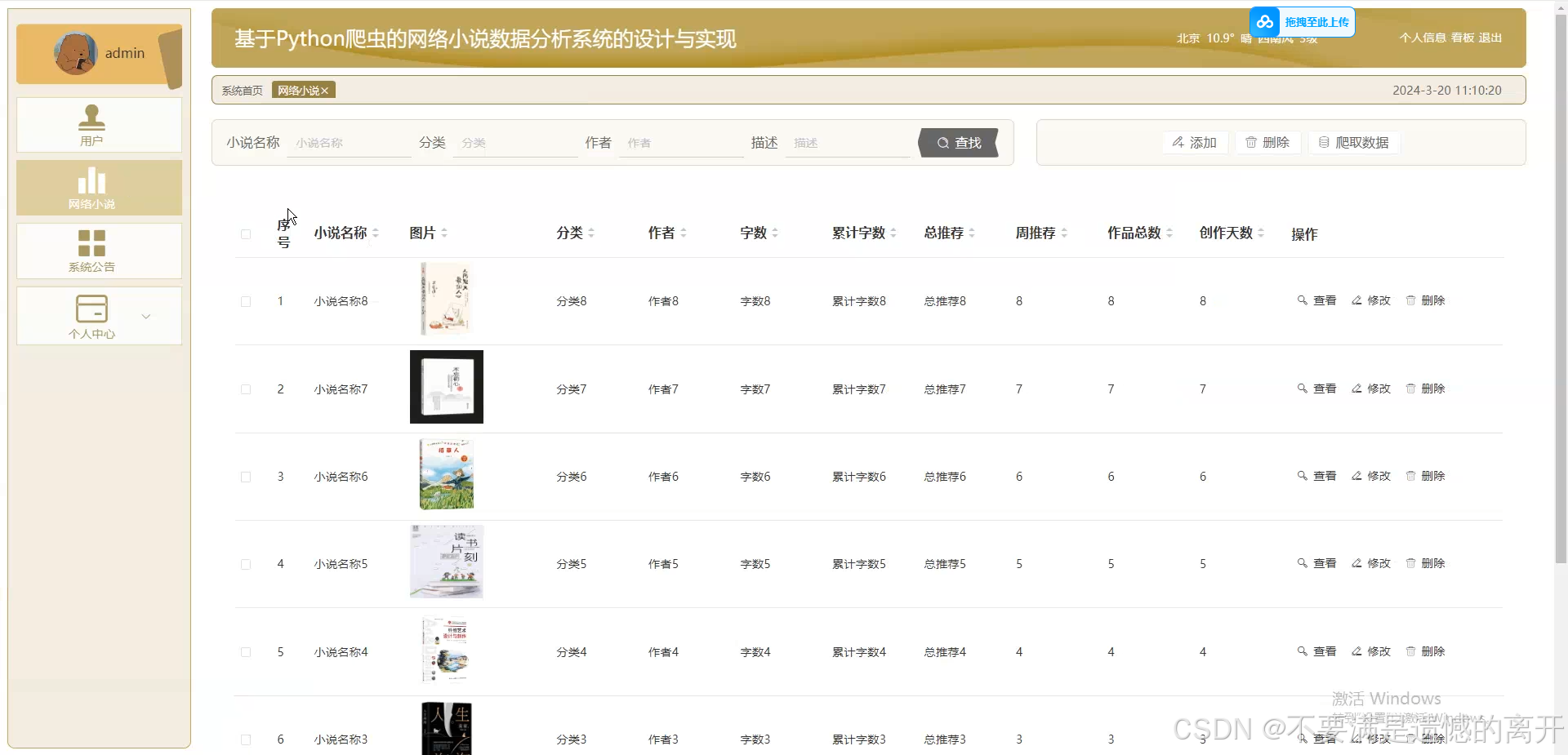The height and width of the screenshot is (755, 1568).
Task: Click 查看 for 小说名称7
Action: pos(1316,389)
